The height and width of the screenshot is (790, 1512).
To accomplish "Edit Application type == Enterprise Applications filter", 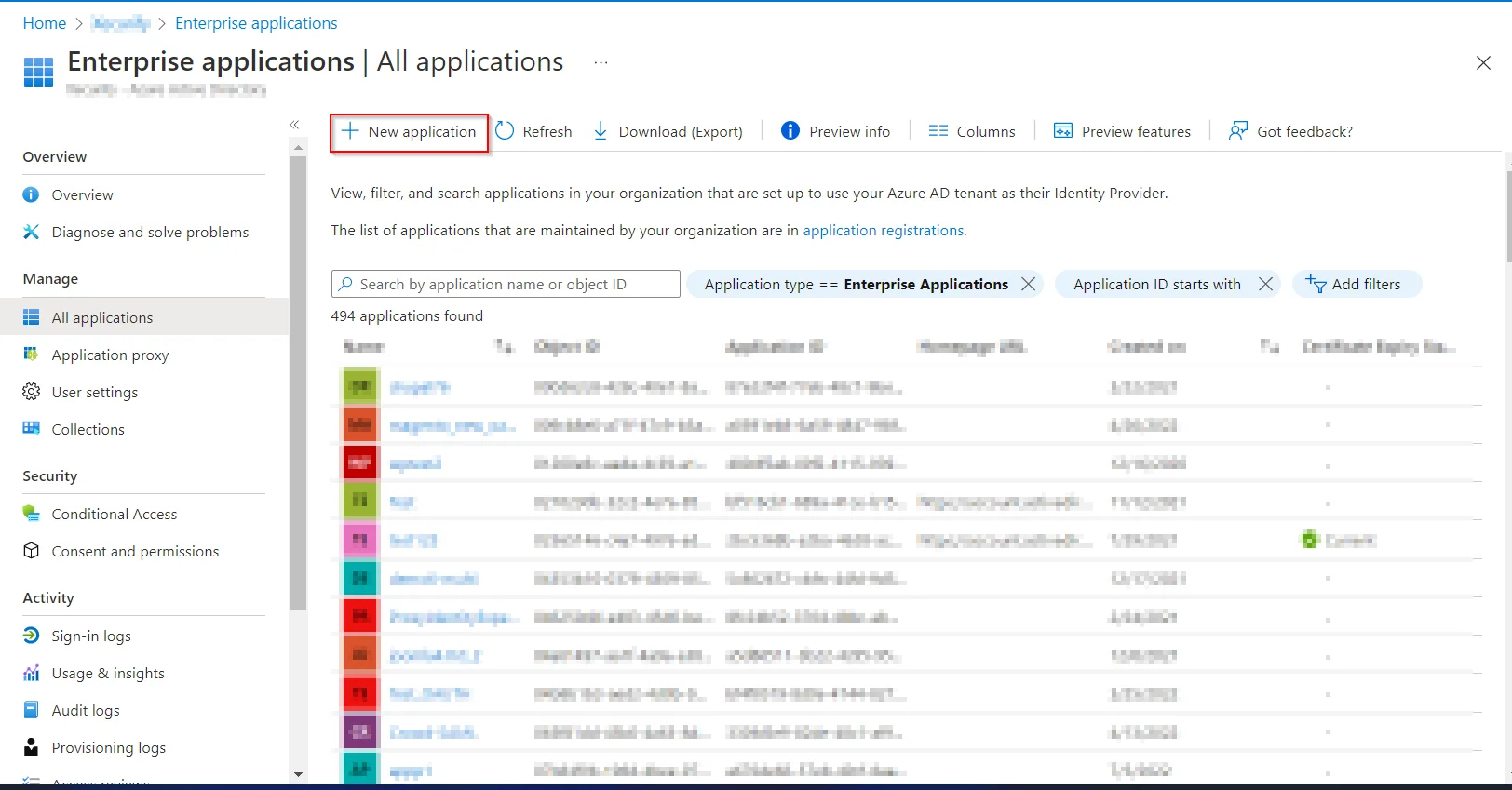I will coord(856,284).
